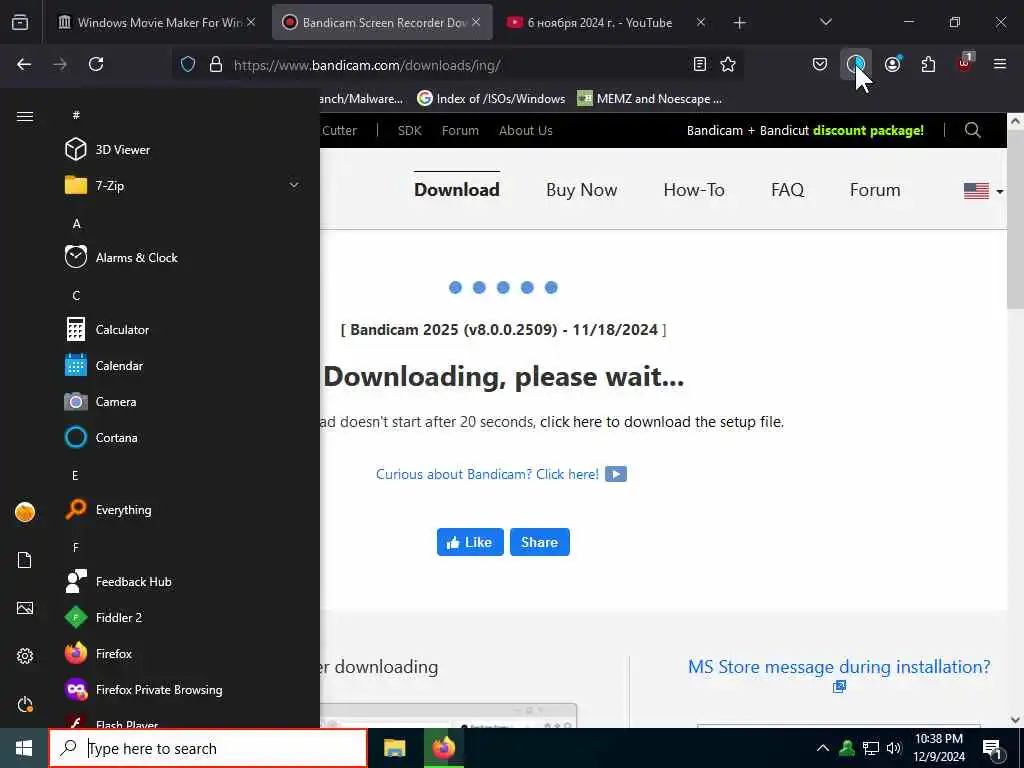Bookmark this page with the star
The width and height of the screenshot is (1024, 768).
pyautogui.click(x=728, y=64)
